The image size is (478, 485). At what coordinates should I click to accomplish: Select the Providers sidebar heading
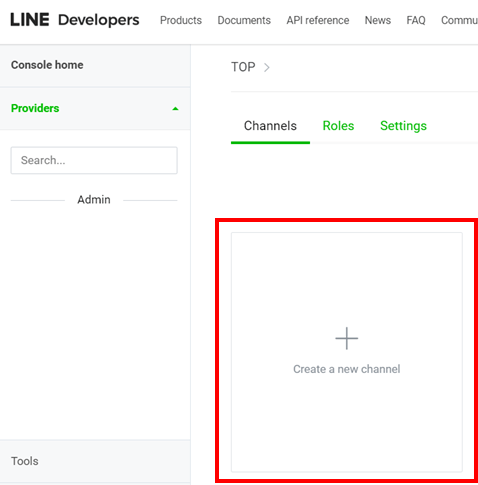35,108
